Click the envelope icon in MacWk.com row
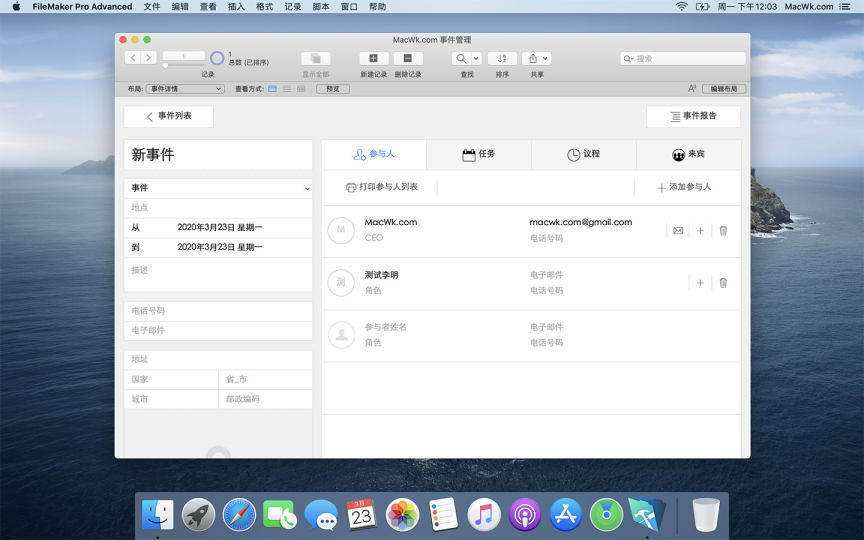The width and height of the screenshot is (864, 540). (678, 230)
